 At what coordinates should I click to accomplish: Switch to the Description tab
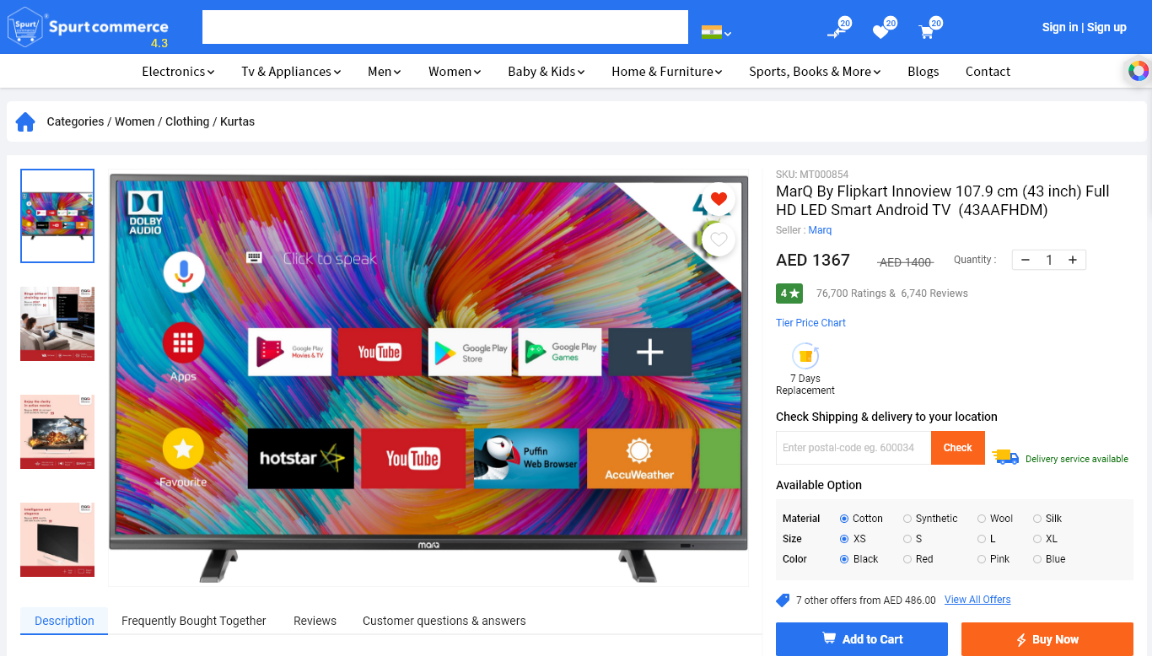[64, 621]
